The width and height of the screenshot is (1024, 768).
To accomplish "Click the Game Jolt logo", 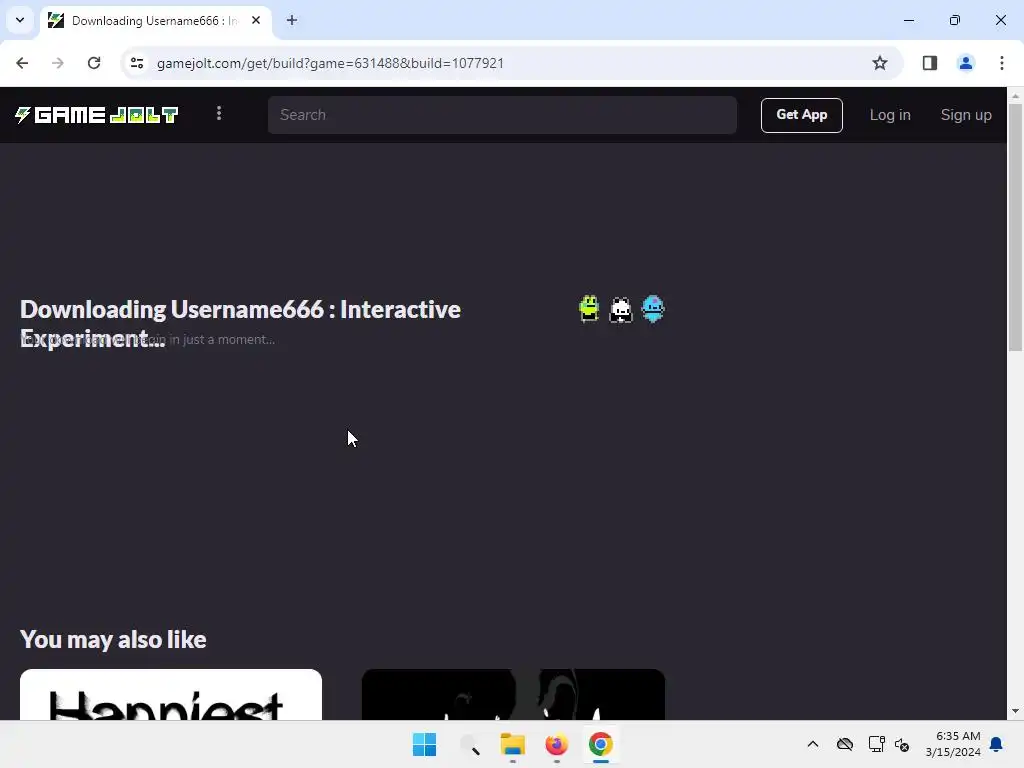I will 97,115.
